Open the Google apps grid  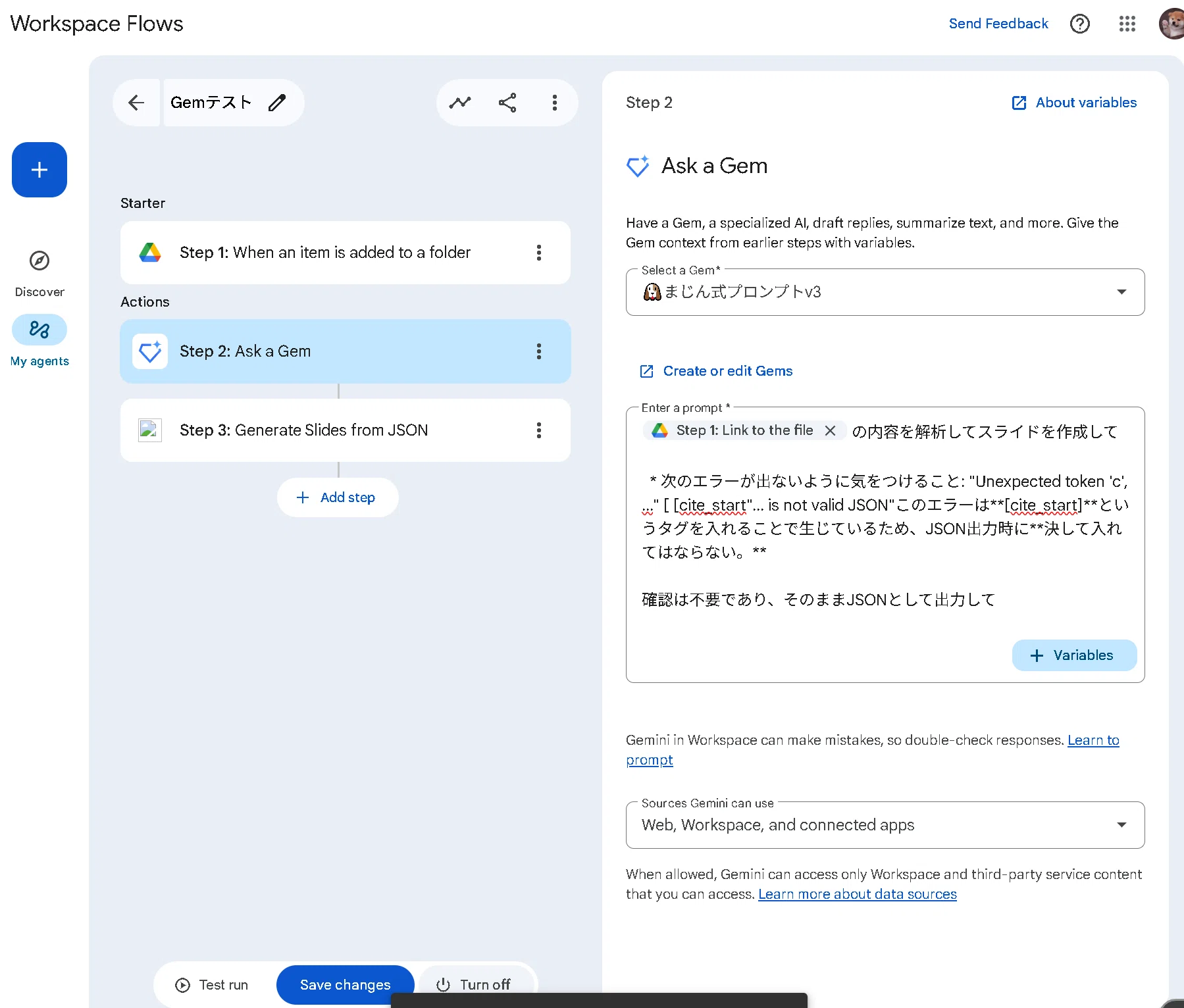click(x=1127, y=24)
